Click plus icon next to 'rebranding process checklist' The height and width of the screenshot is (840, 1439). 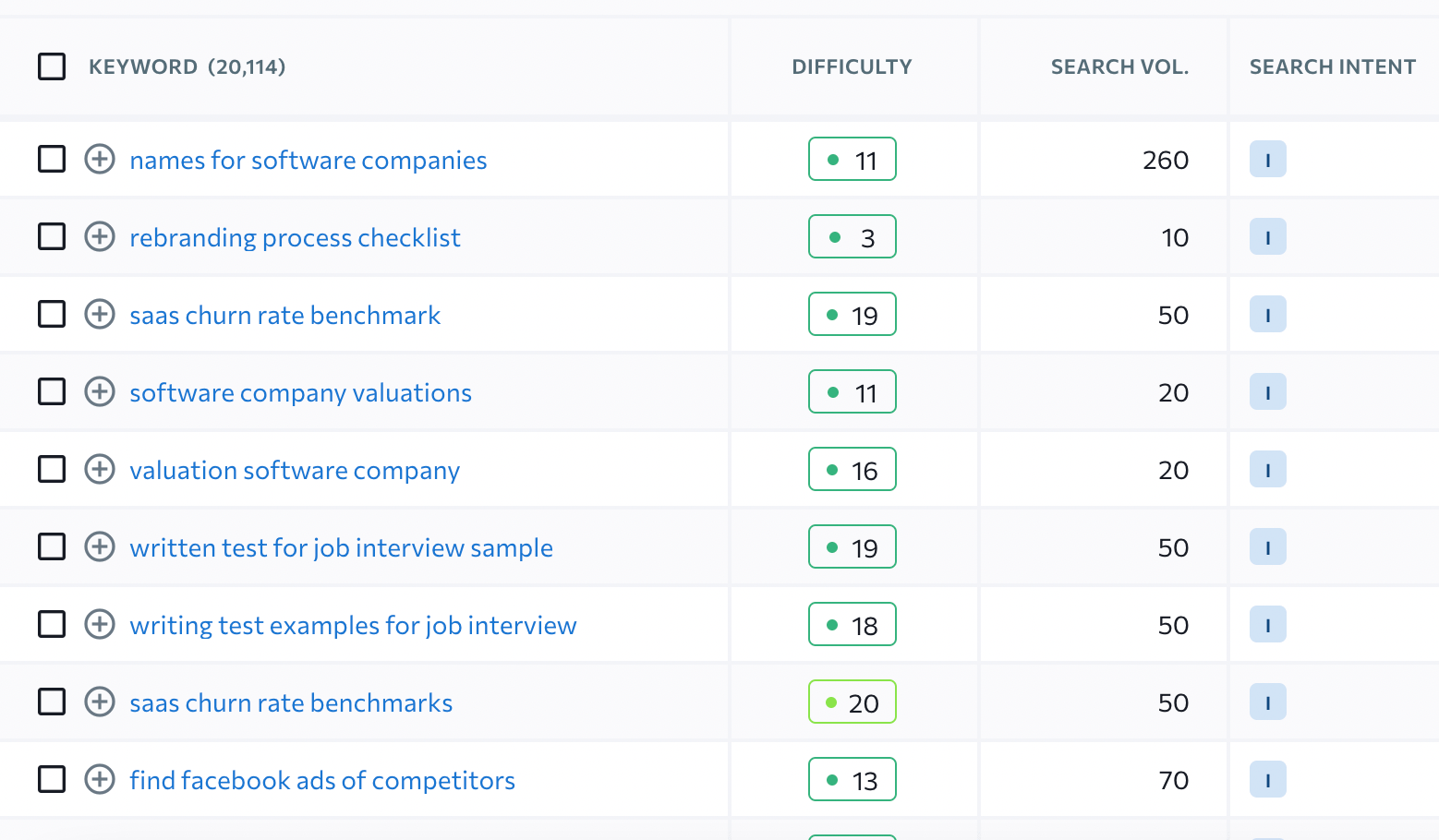coord(100,236)
